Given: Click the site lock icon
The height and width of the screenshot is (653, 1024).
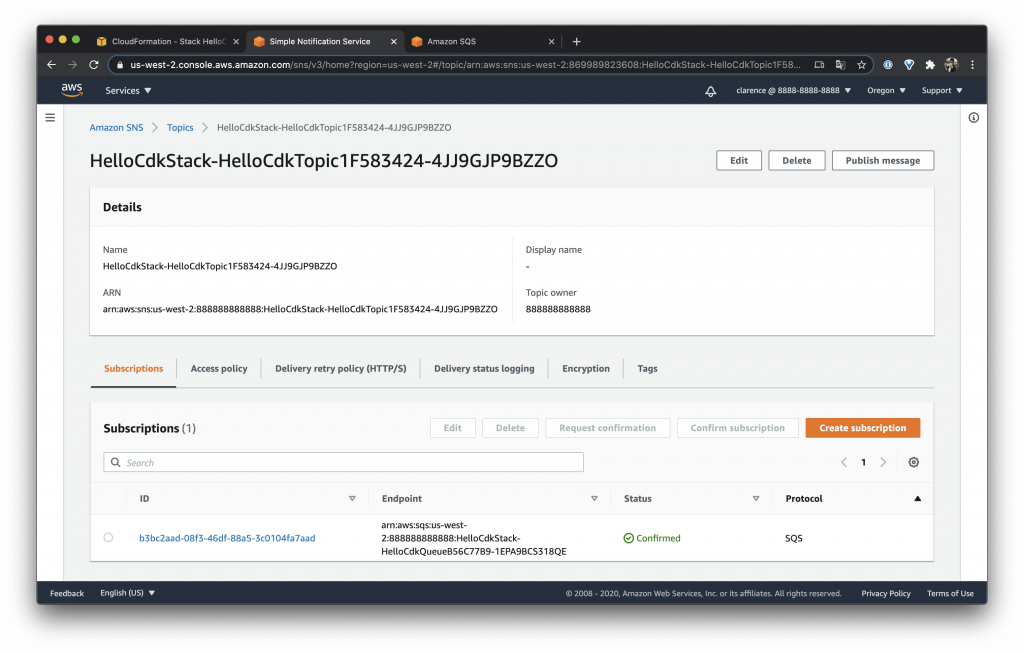Looking at the screenshot, I should 120,65.
